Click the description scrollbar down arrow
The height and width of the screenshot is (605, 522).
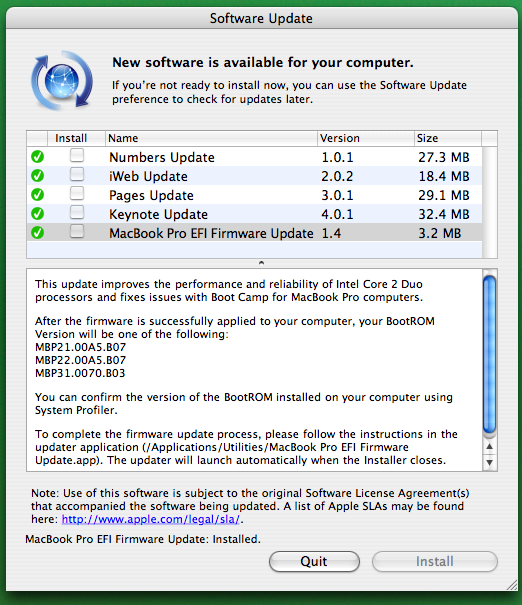[490, 462]
